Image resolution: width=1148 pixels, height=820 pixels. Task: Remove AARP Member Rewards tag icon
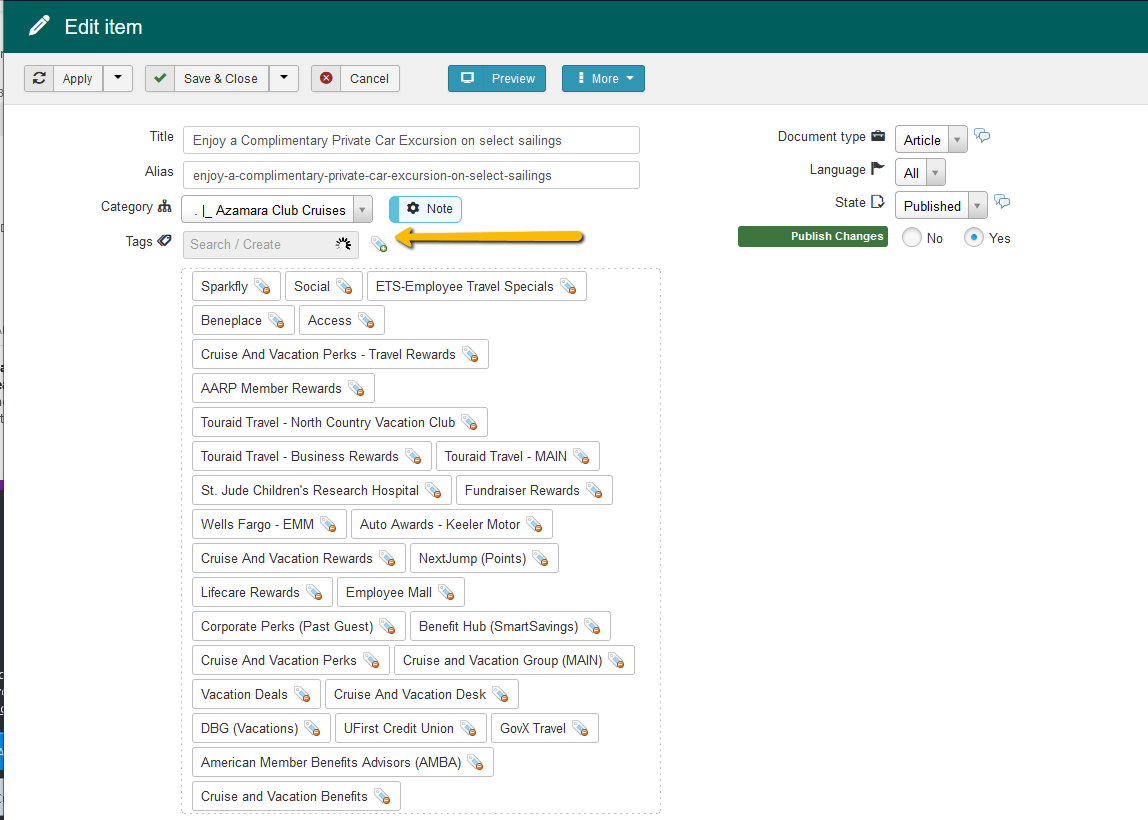point(356,388)
